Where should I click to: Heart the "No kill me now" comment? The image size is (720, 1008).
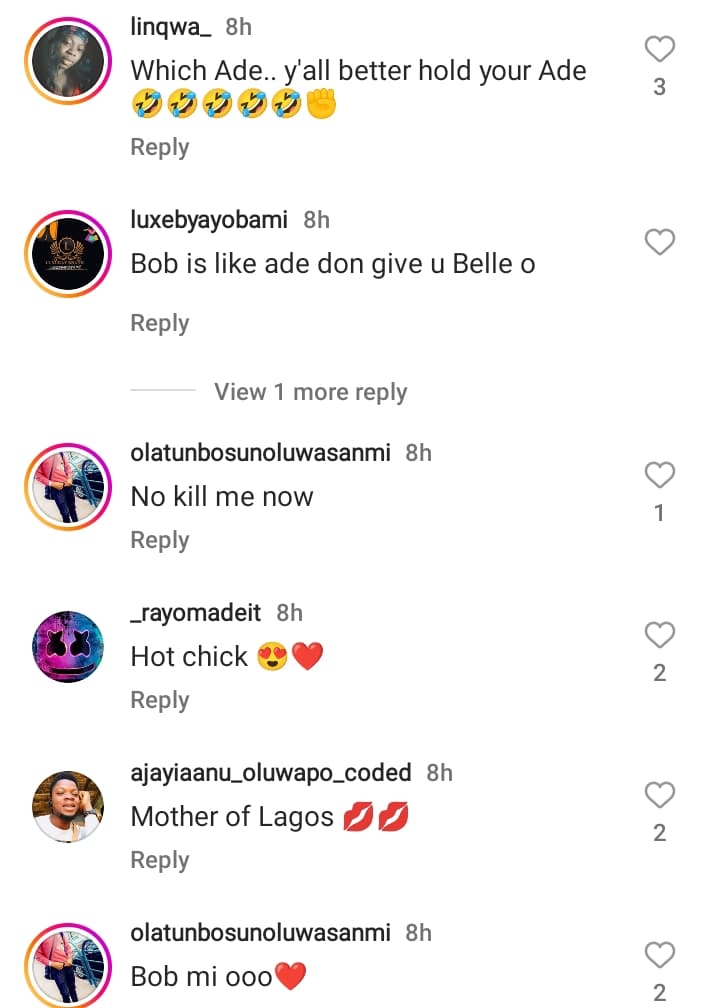pyautogui.click(x=659, y=475)
